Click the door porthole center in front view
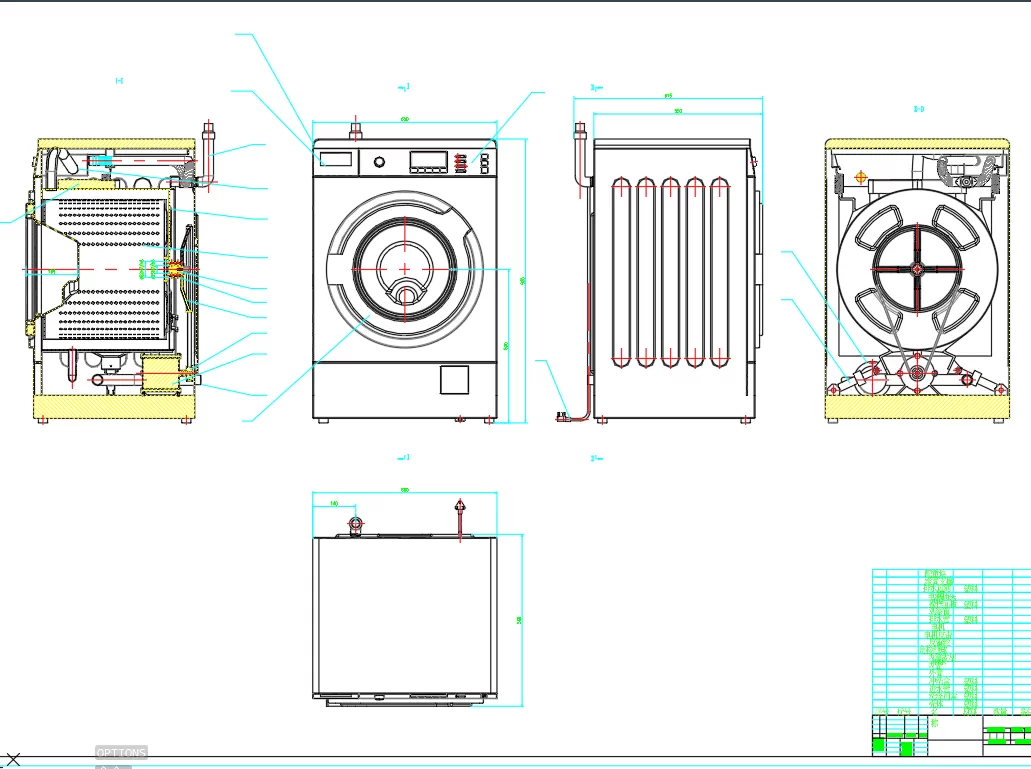The width and height of the screenshot is (1031, 769). tap(404, 269)
